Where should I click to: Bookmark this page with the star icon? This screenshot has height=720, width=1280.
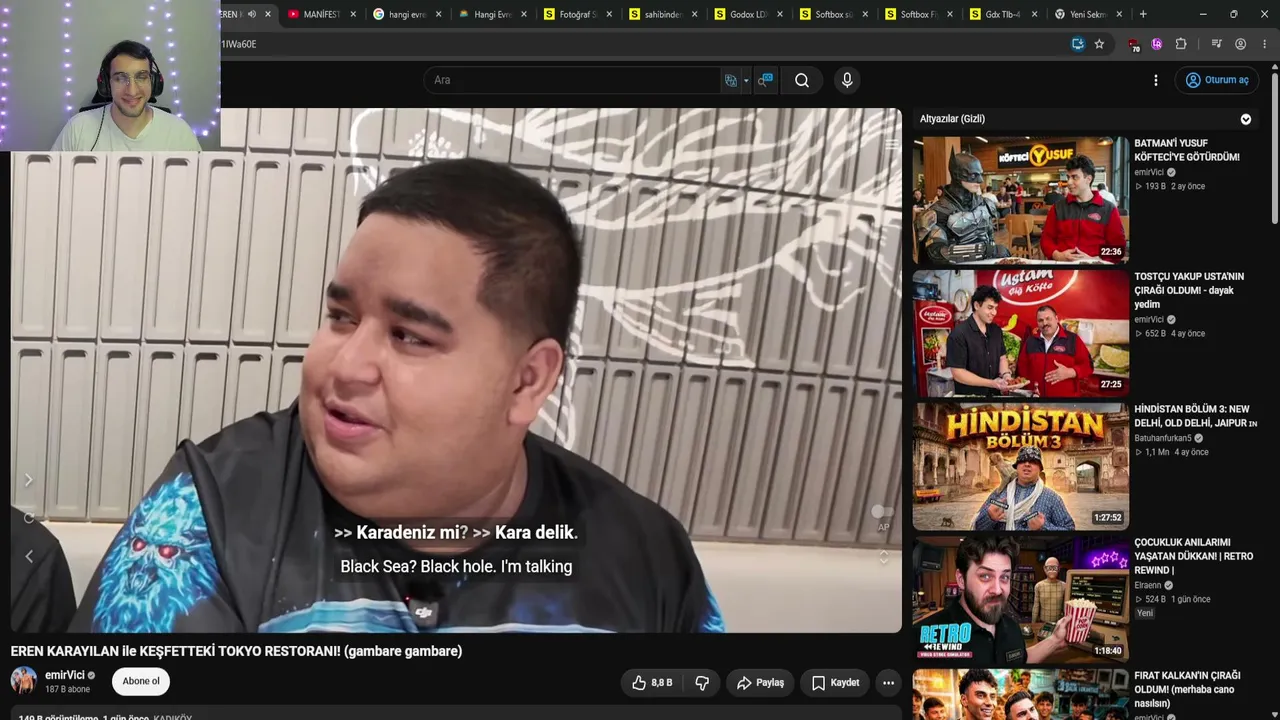1099,44
